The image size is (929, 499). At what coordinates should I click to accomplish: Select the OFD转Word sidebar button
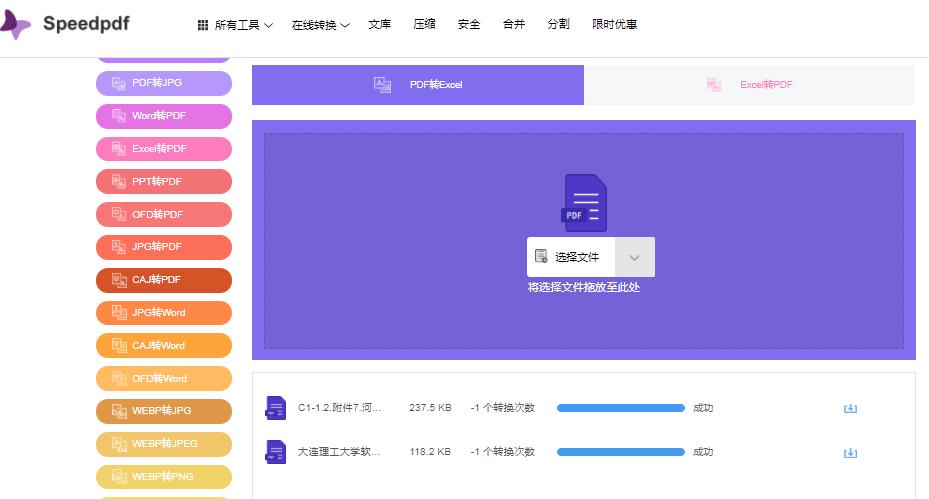pyautogui.click(x=164, y=378)
